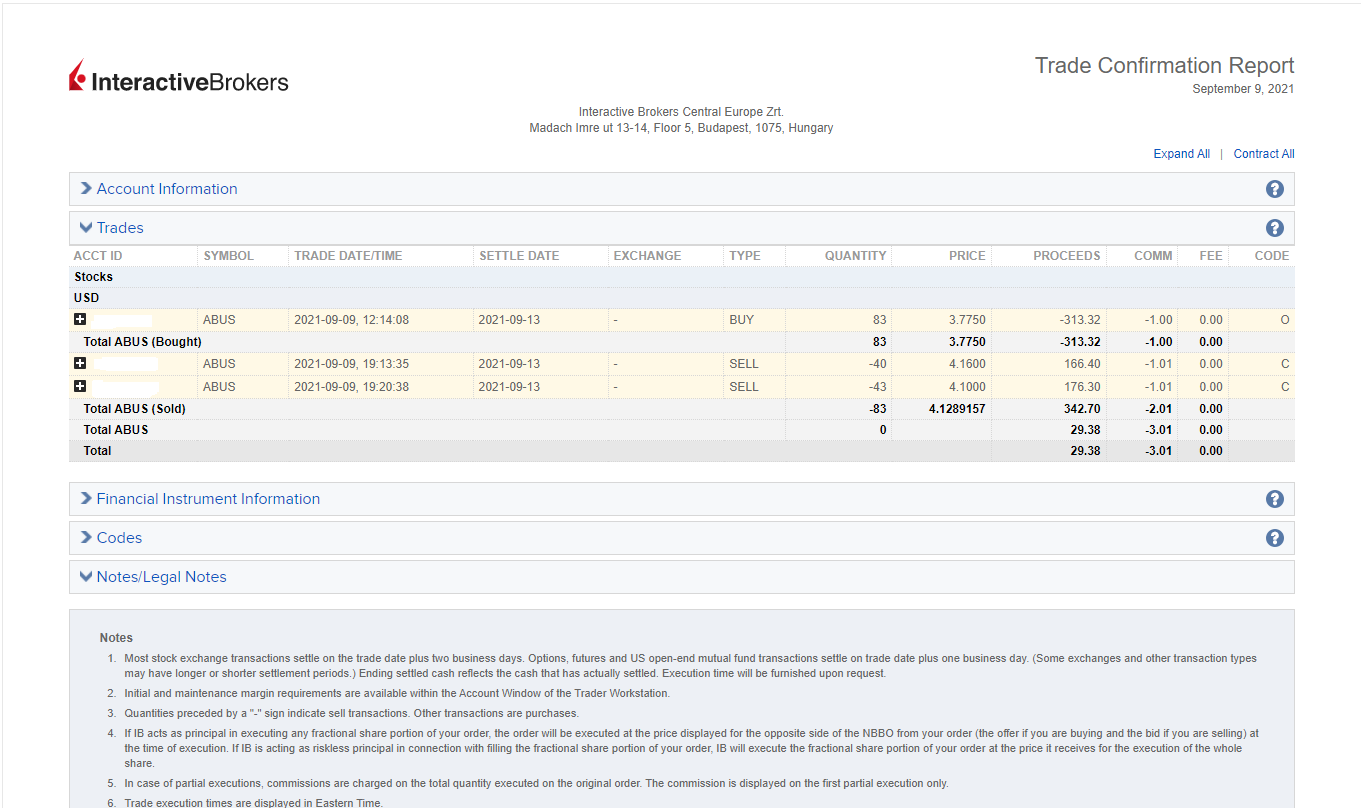
Task: Click the Interactive Brokers logo
Action: coord(178,77)
